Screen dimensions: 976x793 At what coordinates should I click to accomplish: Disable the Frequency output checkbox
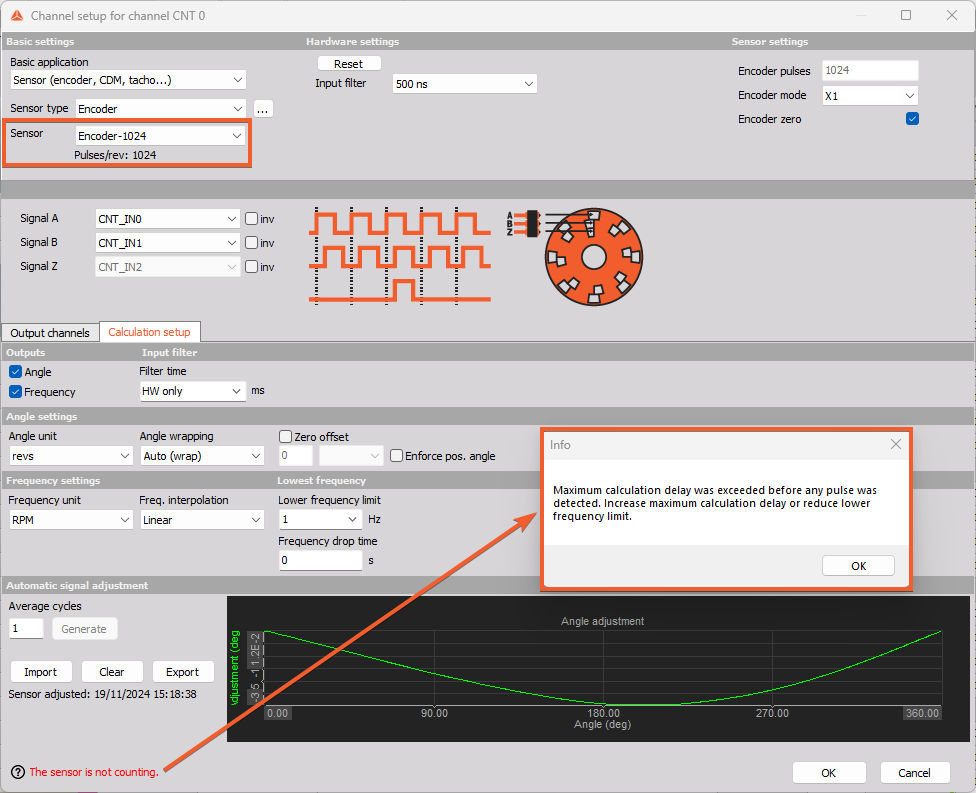[x=16, y=392]
